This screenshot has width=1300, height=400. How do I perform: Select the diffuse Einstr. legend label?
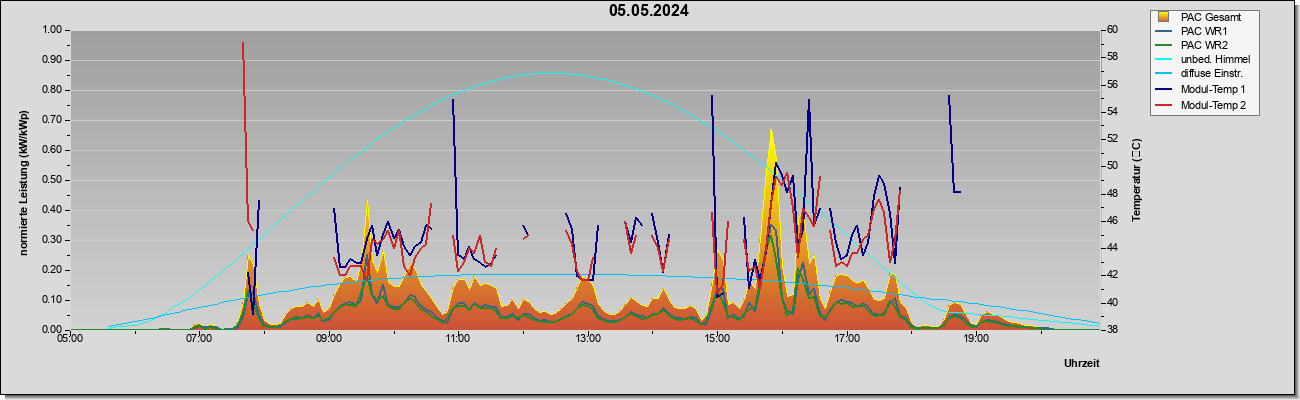click(1211, 75)
